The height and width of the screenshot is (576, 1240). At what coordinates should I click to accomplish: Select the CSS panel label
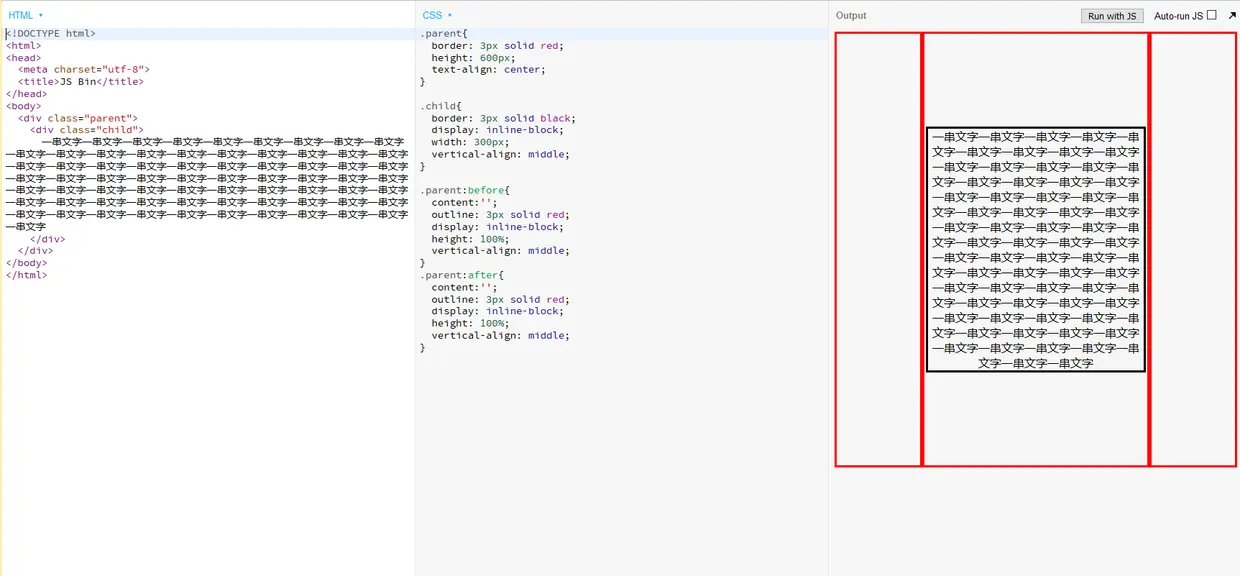(432, 15)
